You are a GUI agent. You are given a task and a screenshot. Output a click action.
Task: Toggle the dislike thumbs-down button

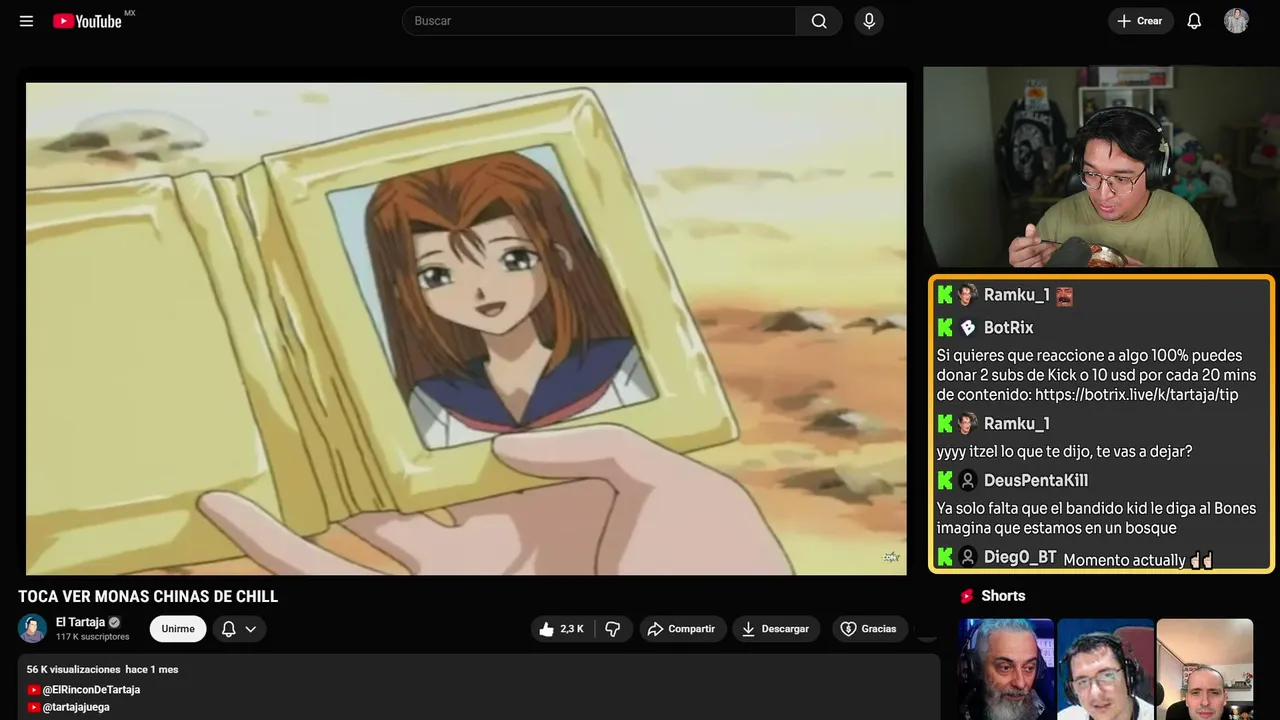tap(613, 629)
